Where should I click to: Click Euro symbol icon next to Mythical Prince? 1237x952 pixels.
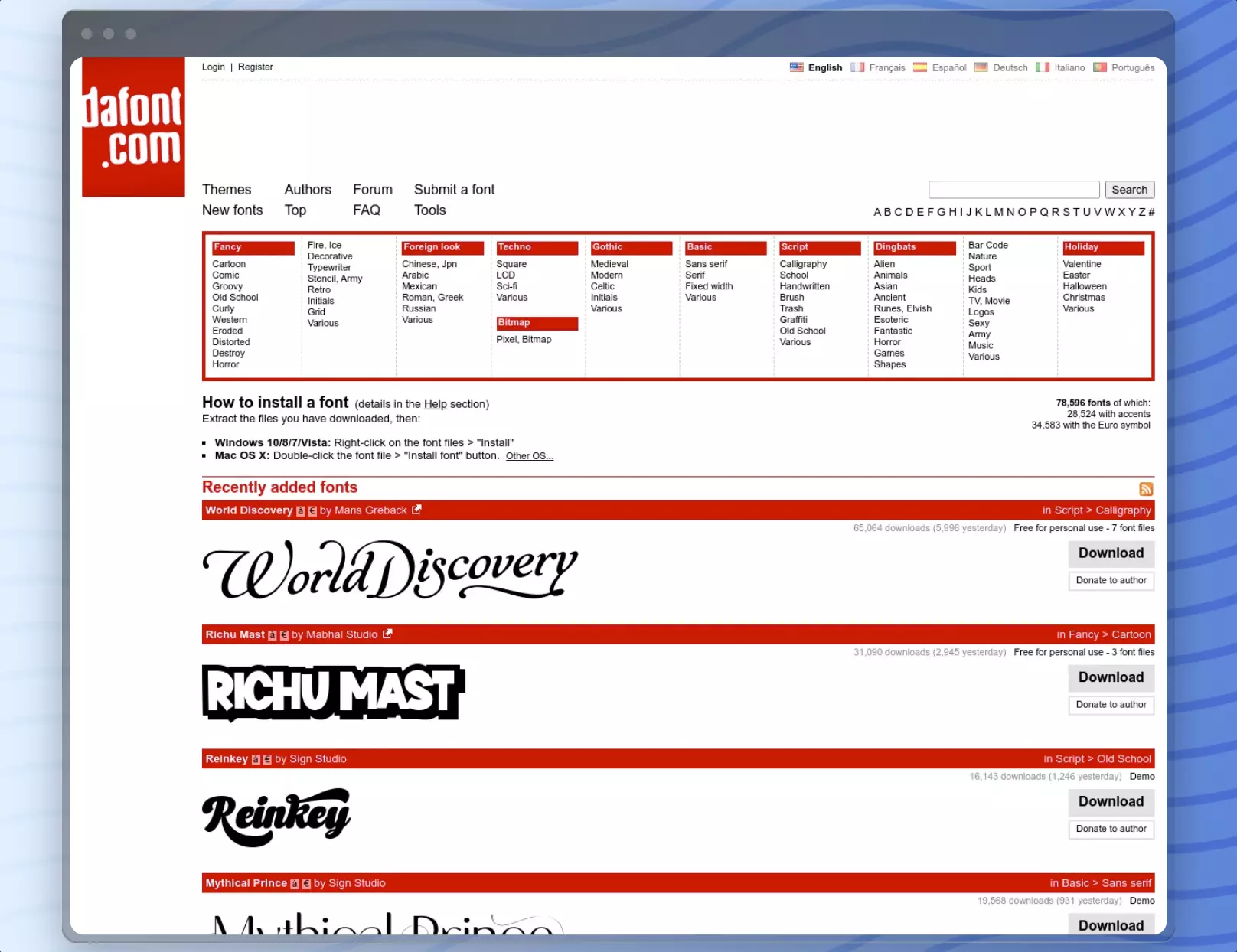coord(306,884)
